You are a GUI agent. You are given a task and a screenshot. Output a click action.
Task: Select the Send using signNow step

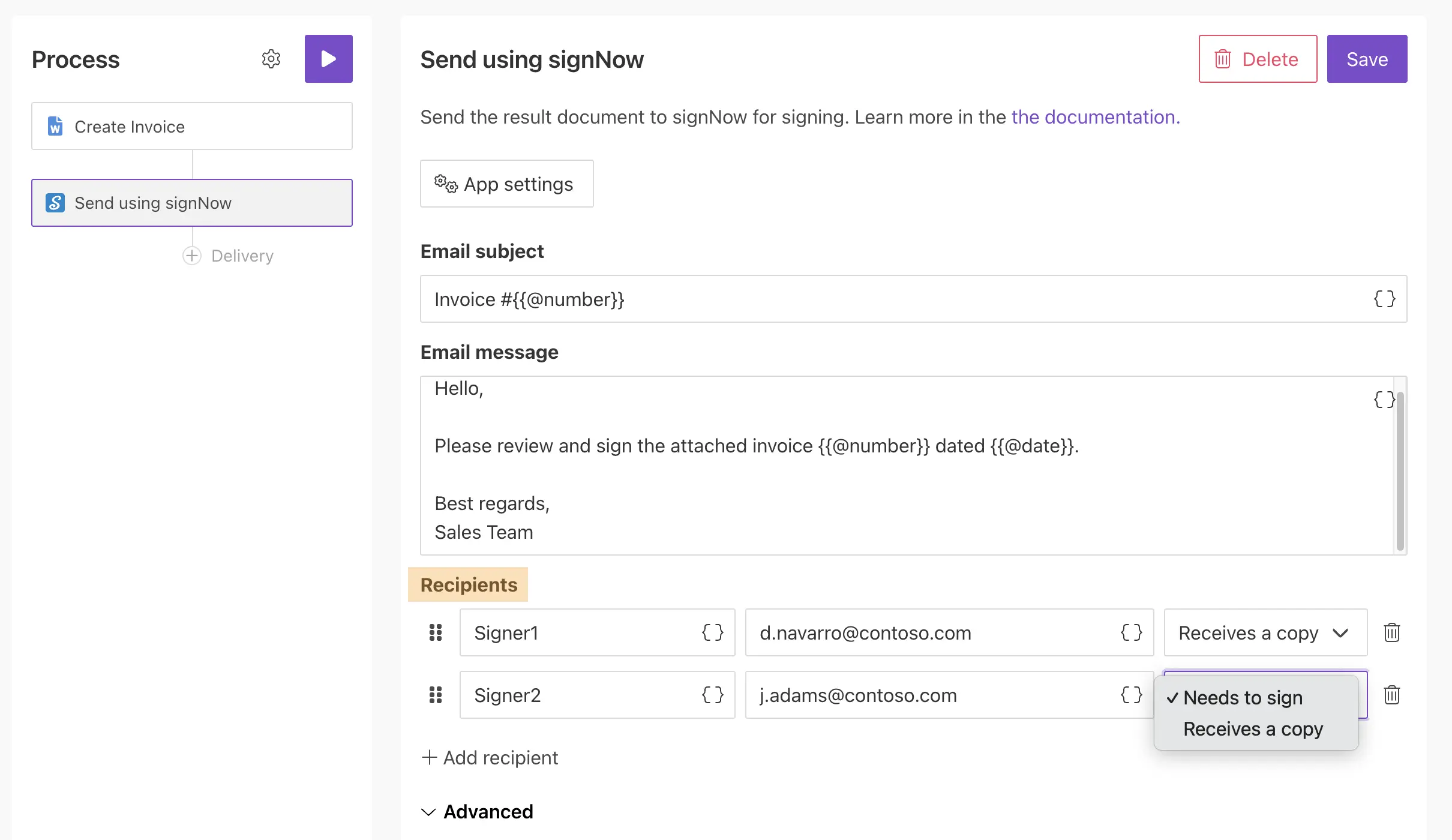(x=192, y=203)
